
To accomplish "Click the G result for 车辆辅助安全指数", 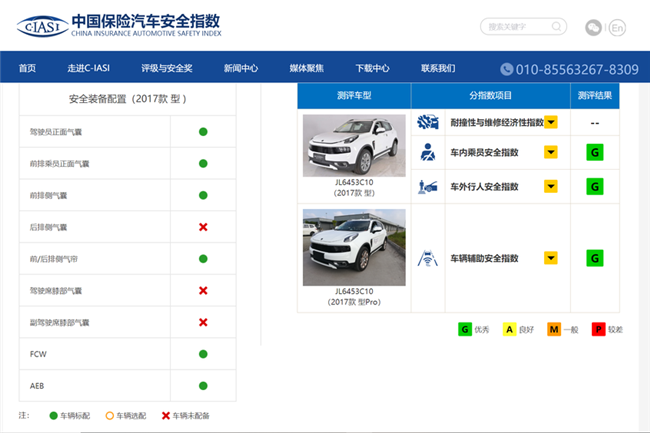I will 594,258.
